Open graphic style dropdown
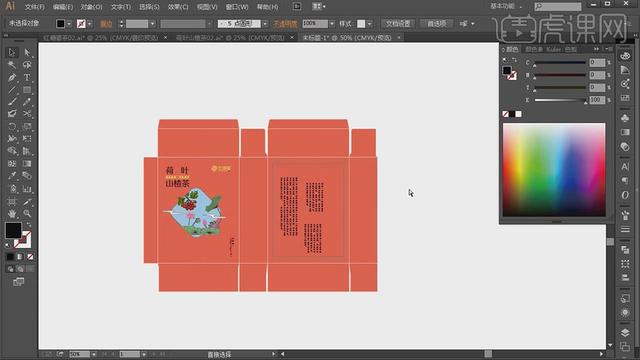 tap(369, 24)
